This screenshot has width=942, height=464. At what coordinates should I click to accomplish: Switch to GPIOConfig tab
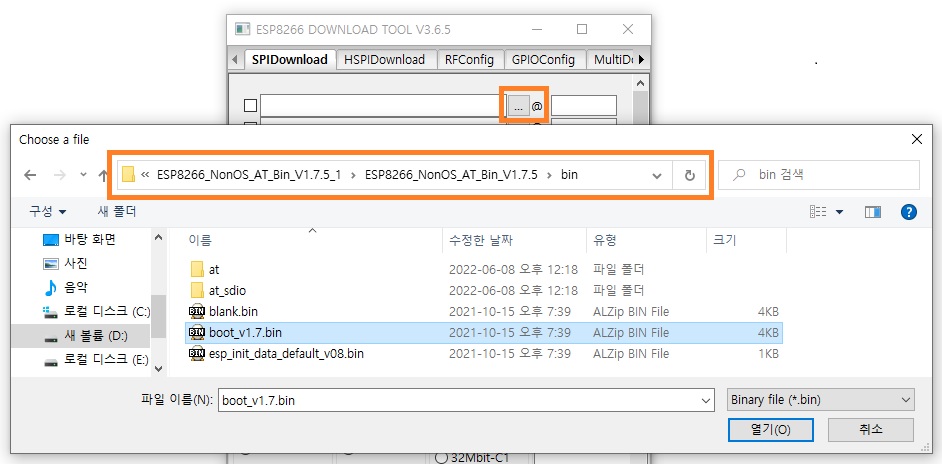pos(543,60)
